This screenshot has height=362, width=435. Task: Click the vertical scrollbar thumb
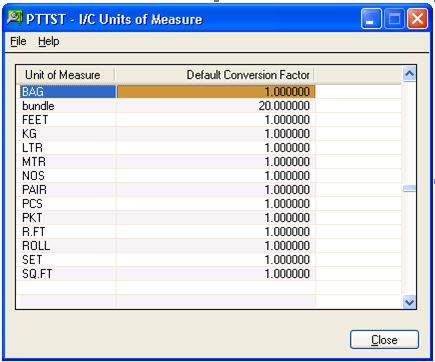point(409,189)
